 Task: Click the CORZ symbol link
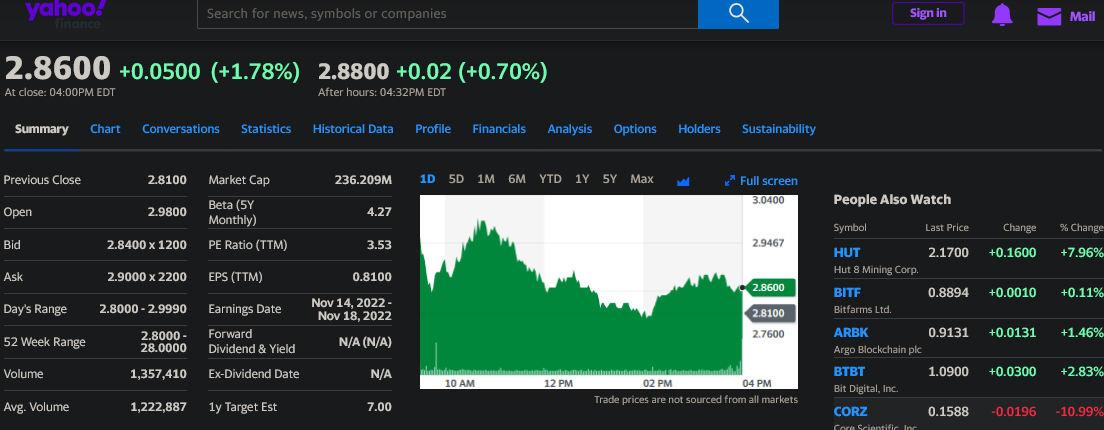tap(850, 411)
